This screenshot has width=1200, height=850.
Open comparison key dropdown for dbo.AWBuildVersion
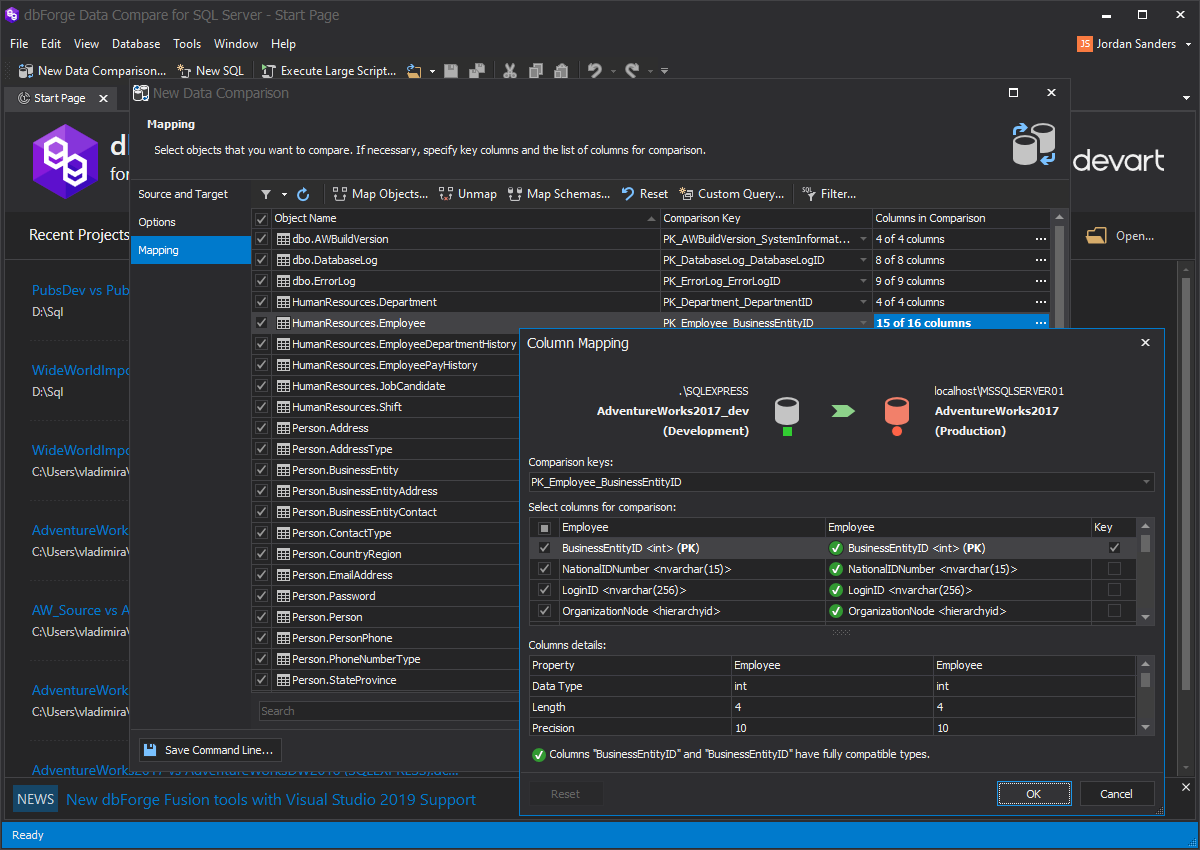coord(864,239)
